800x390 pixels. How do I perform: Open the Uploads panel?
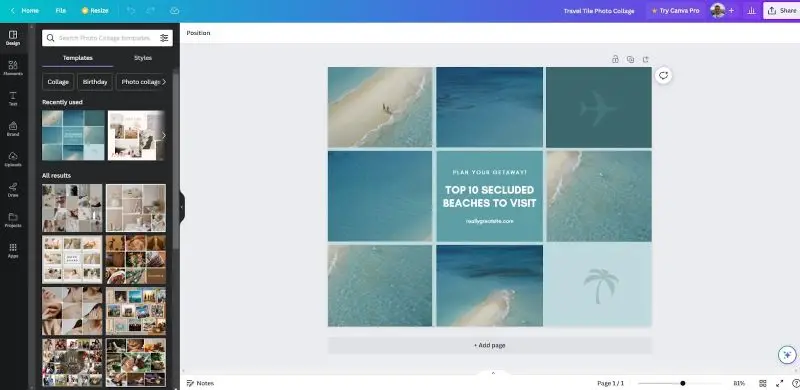tap(13, 159)
